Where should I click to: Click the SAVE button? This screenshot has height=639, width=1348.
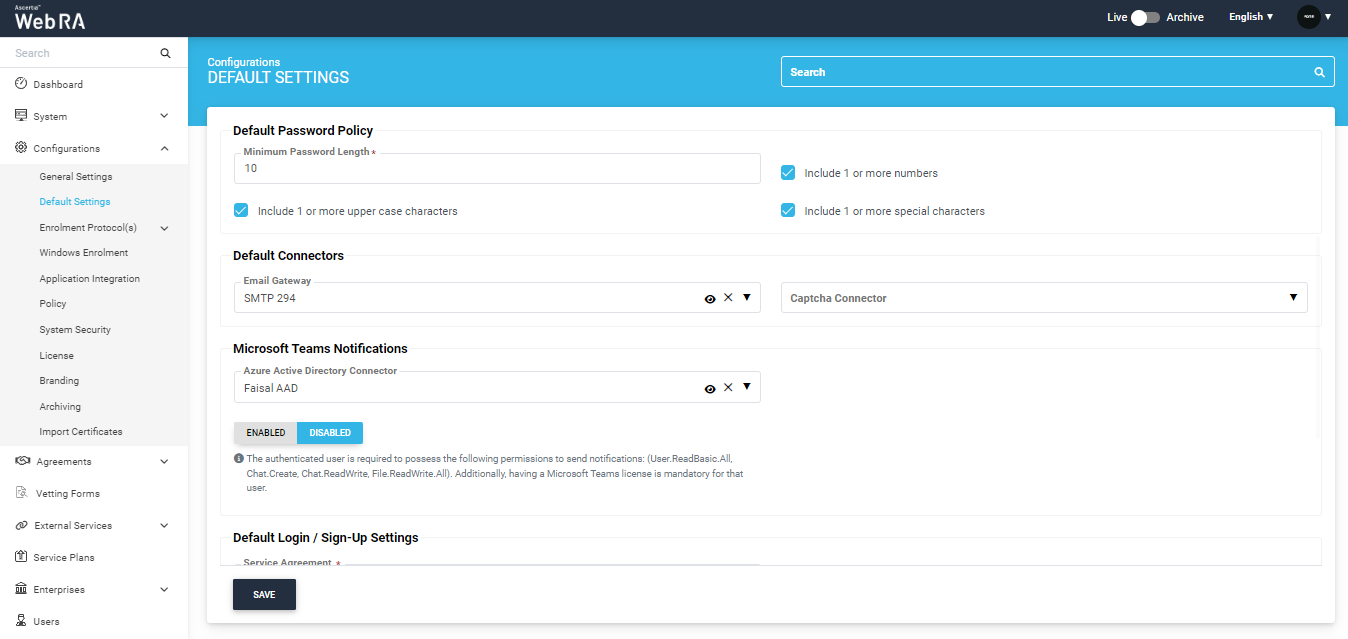(264, 594)
